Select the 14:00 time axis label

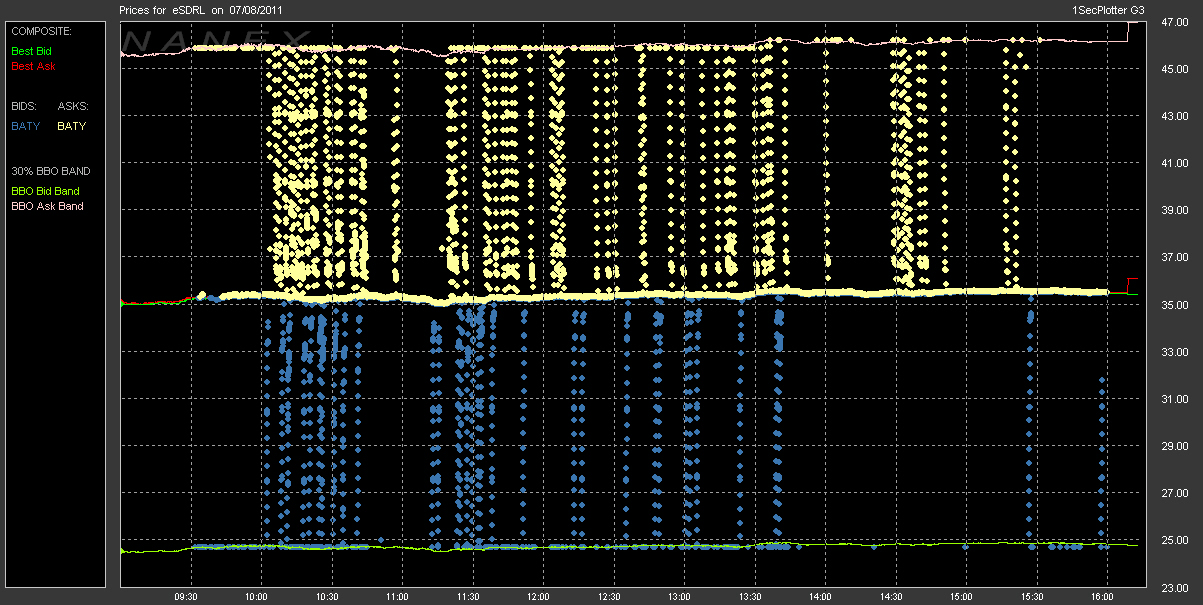pos(821,597)
